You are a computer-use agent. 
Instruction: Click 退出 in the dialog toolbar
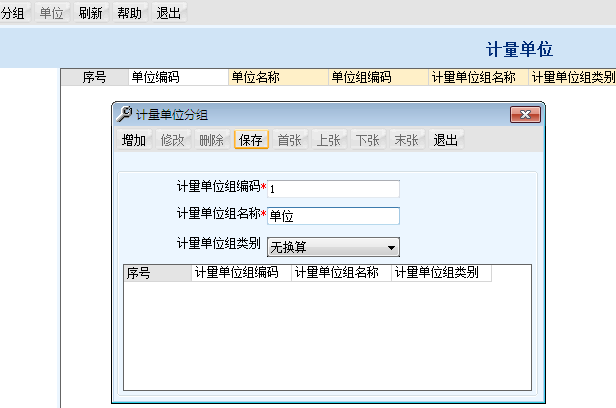(x=446, y=140)
